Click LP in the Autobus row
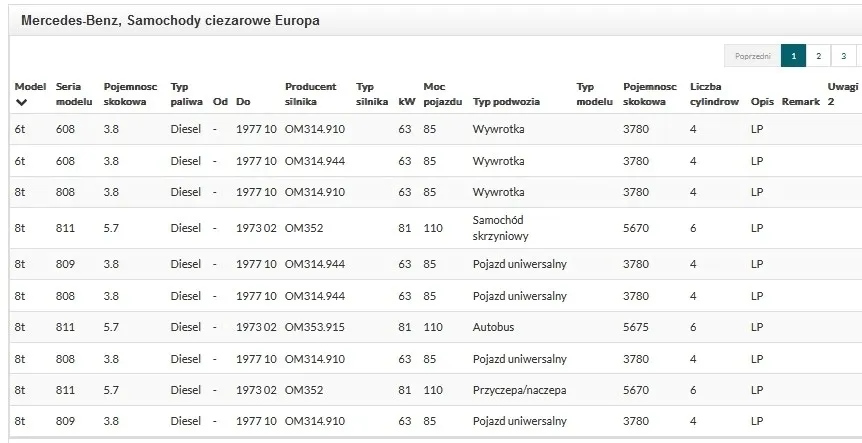The height and width of the screenshot is (443, 862). [x=757, y=327]
